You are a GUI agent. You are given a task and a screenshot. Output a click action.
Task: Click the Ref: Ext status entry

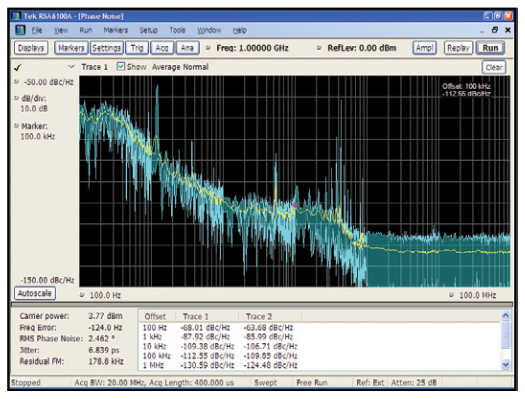(370, 383)
